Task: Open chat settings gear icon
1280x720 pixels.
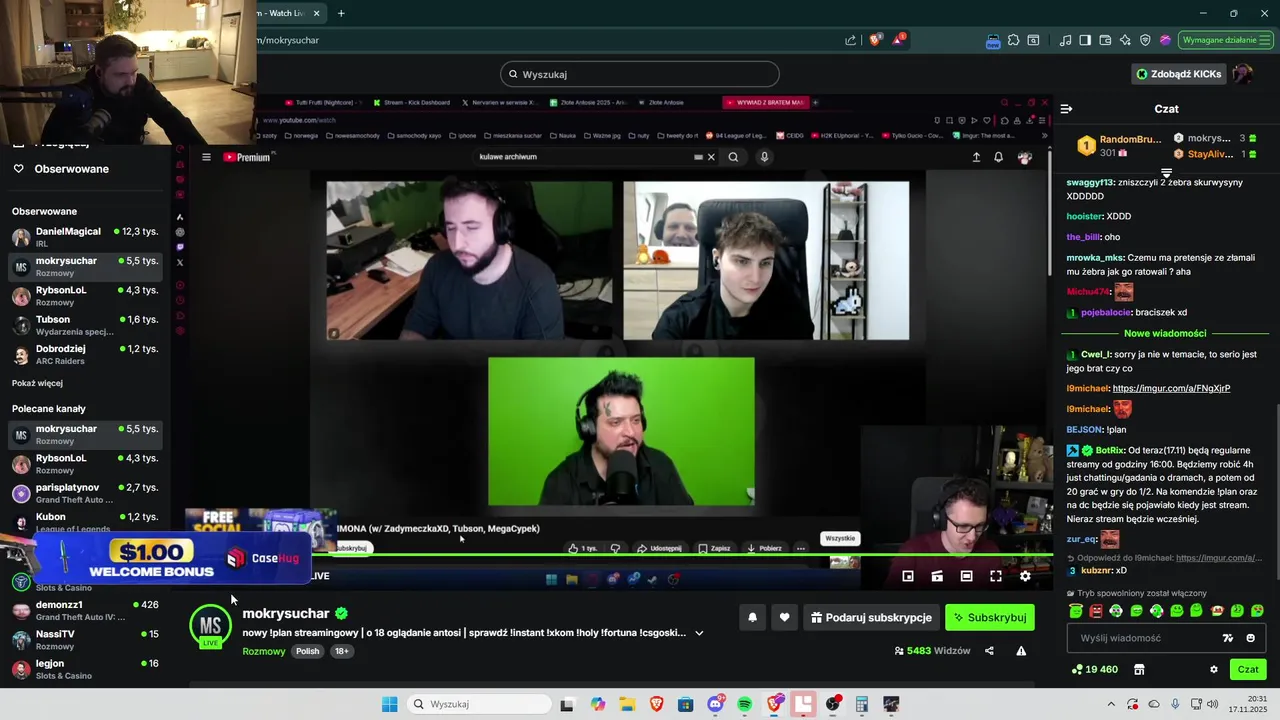Action: pos(1214,669)
